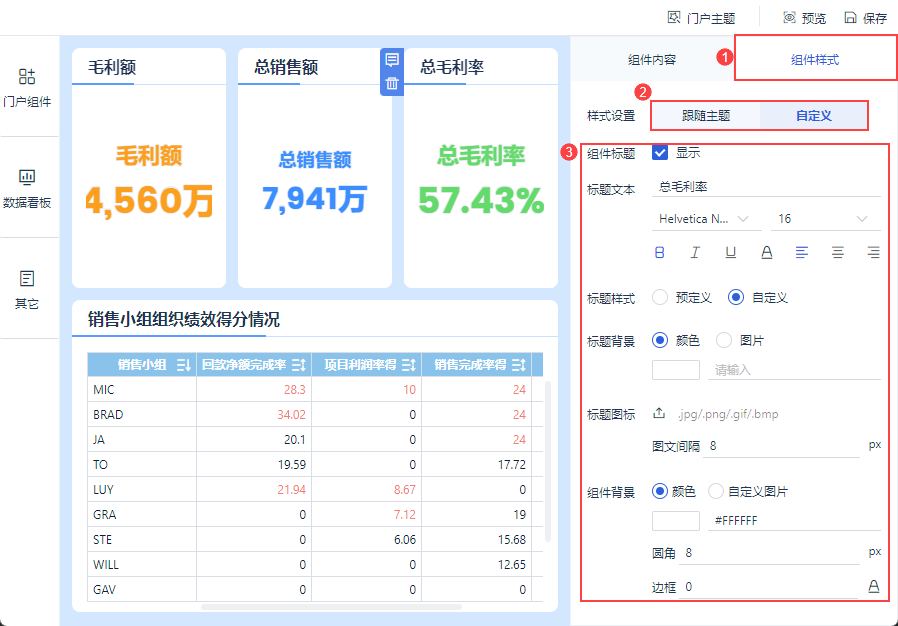This screenshot has width=898, height=626.
Task: Click the comment icon on 总销售额 card
Action: point(392,60)
